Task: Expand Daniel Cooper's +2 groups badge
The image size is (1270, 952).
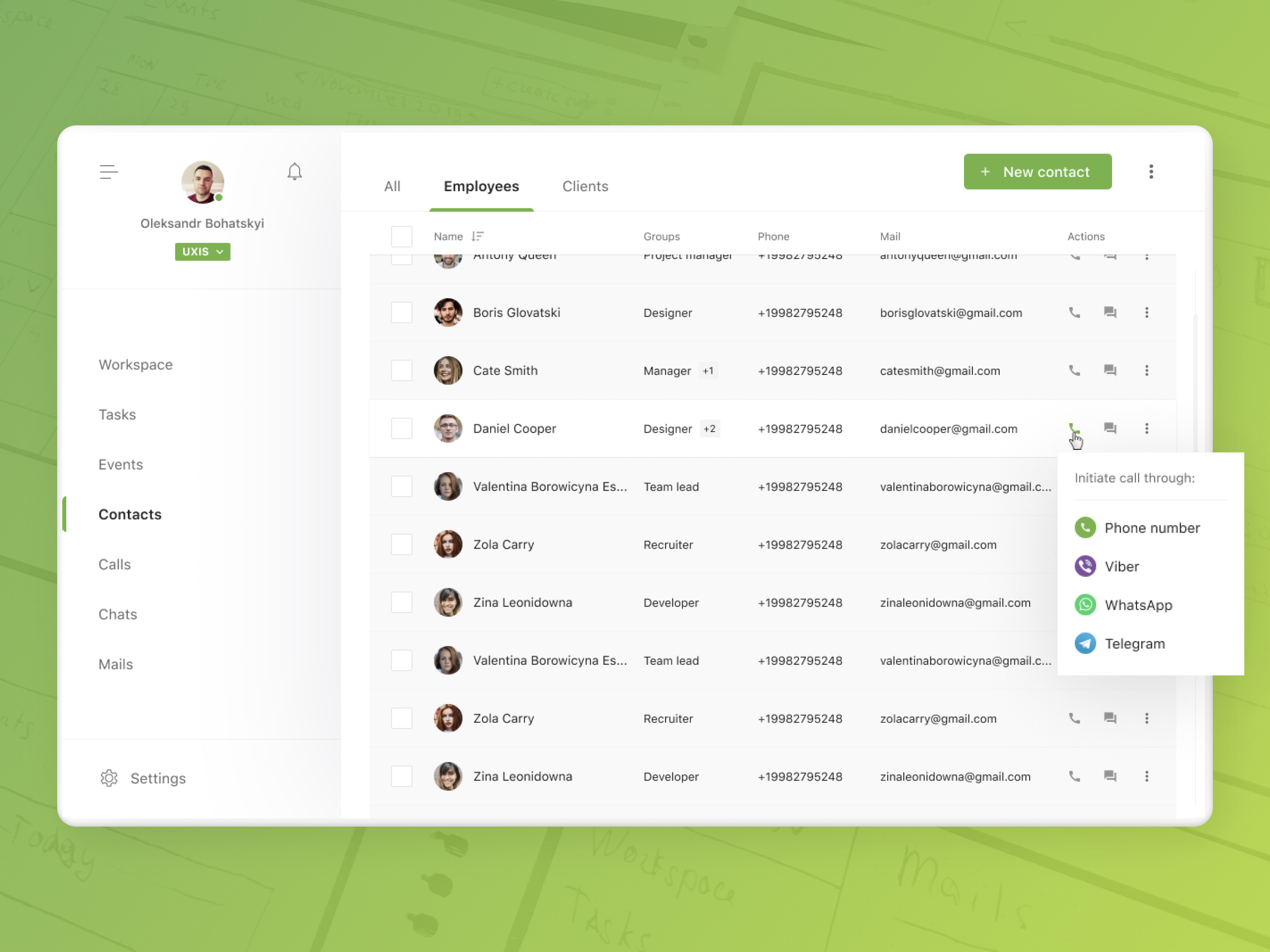Action: pos(710,429)
